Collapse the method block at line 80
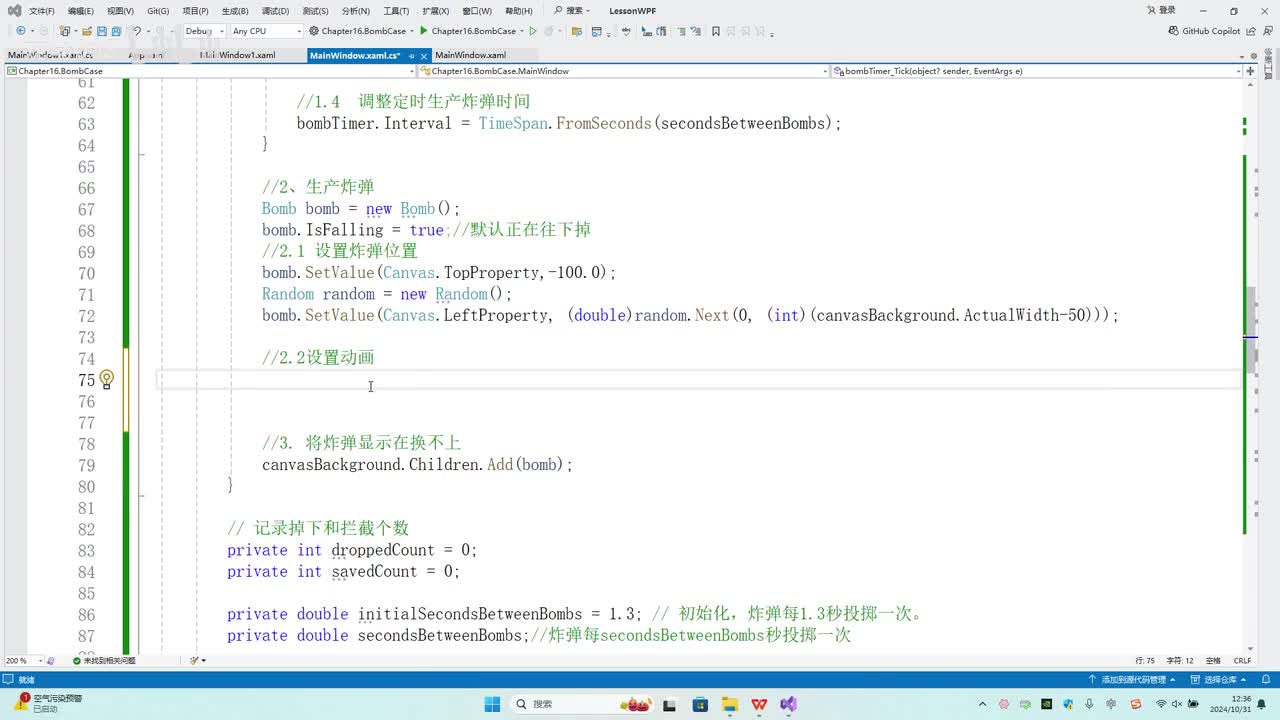This screenshot has width=1280, height=720. [143, 495]
